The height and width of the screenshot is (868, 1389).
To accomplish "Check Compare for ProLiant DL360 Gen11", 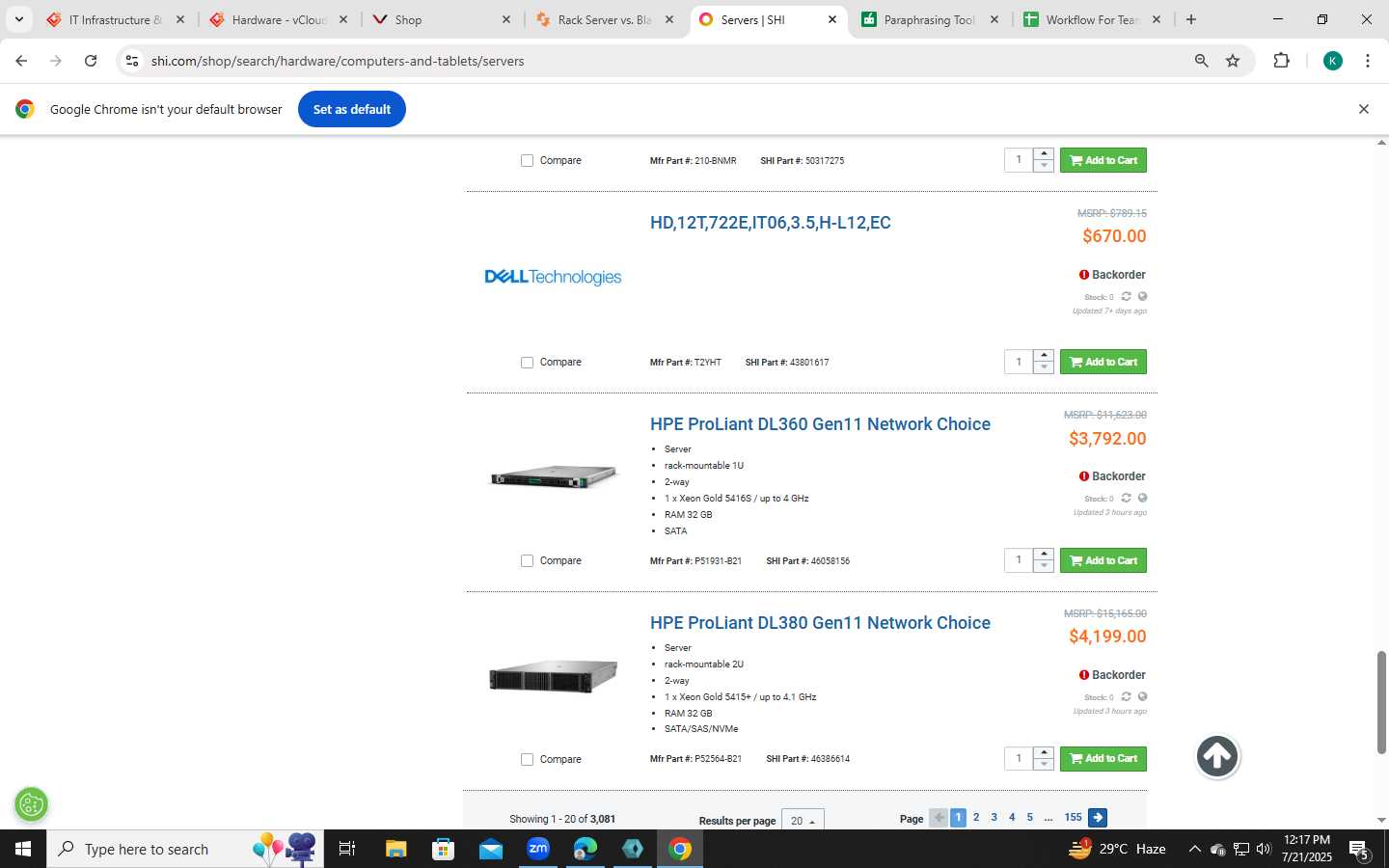I will [527, 561].
